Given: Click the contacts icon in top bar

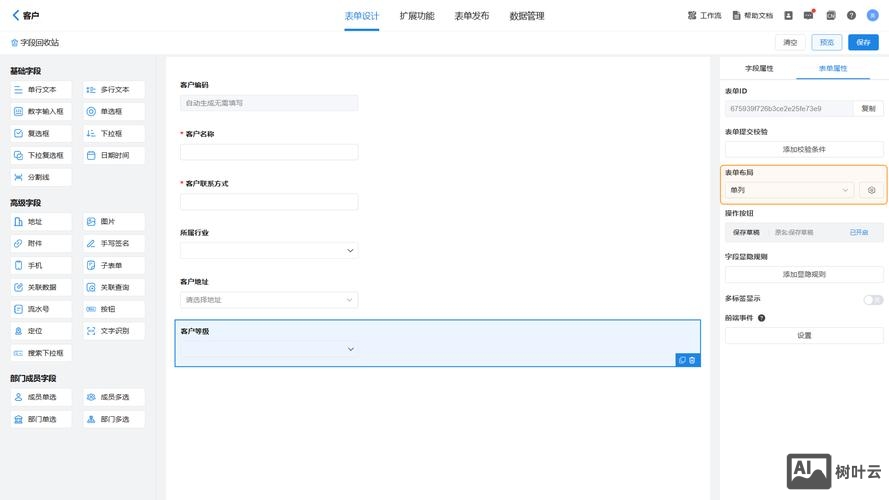Looking at the screenshot, I should [x=788, y=15].
